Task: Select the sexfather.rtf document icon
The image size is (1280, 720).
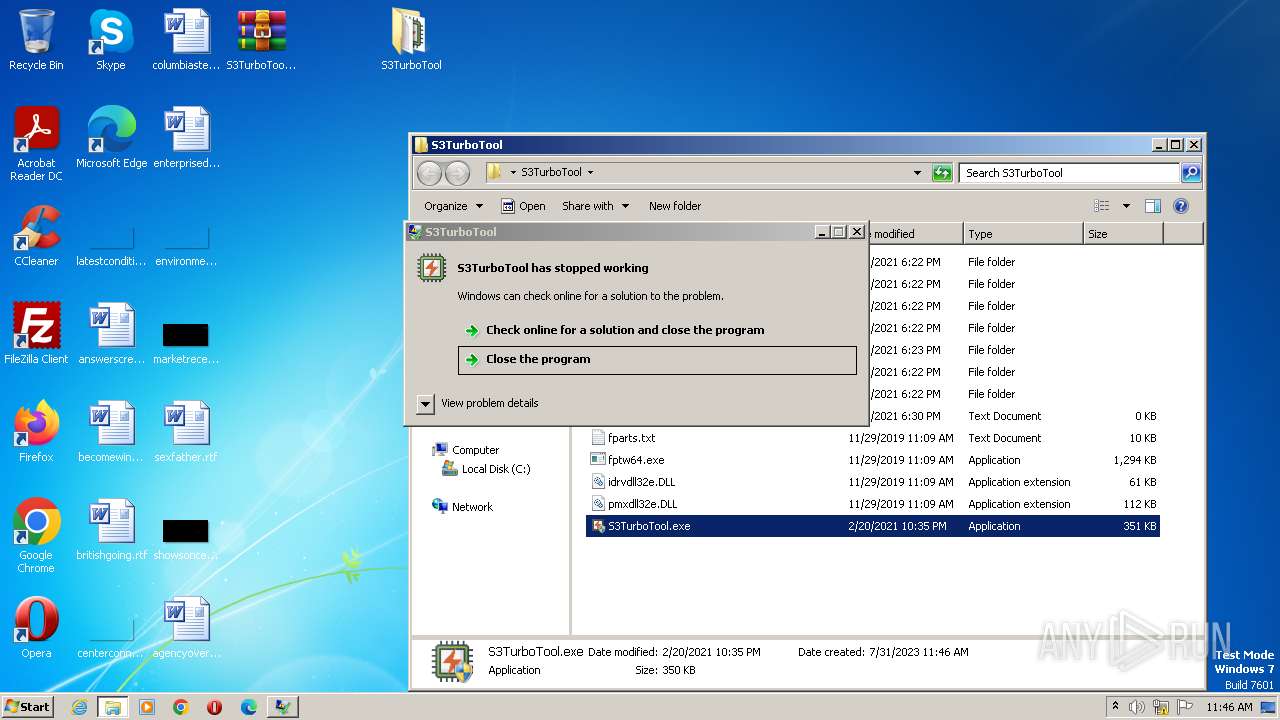Action: click(186, 432)
